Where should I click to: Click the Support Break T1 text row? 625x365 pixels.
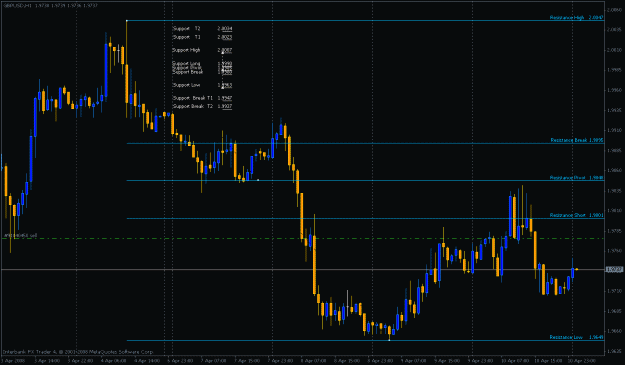click(202, 98)
